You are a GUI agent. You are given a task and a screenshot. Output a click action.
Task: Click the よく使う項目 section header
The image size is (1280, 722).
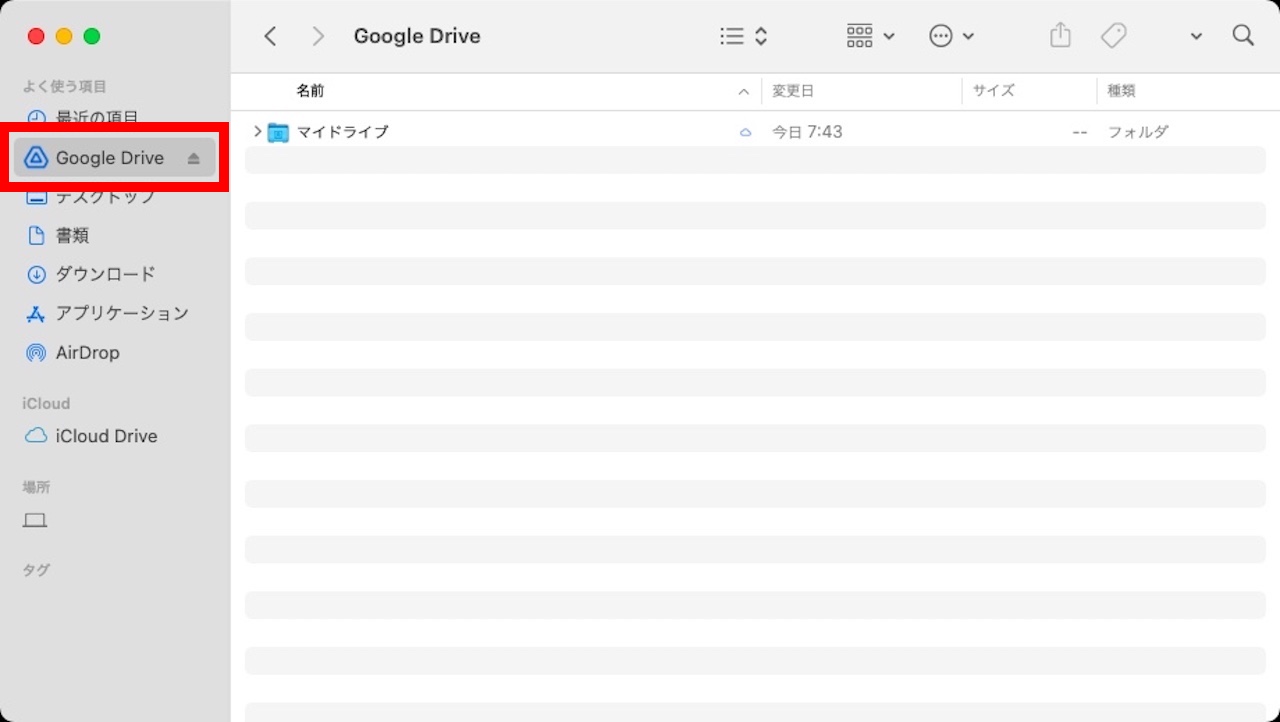[x=65, y=87]
